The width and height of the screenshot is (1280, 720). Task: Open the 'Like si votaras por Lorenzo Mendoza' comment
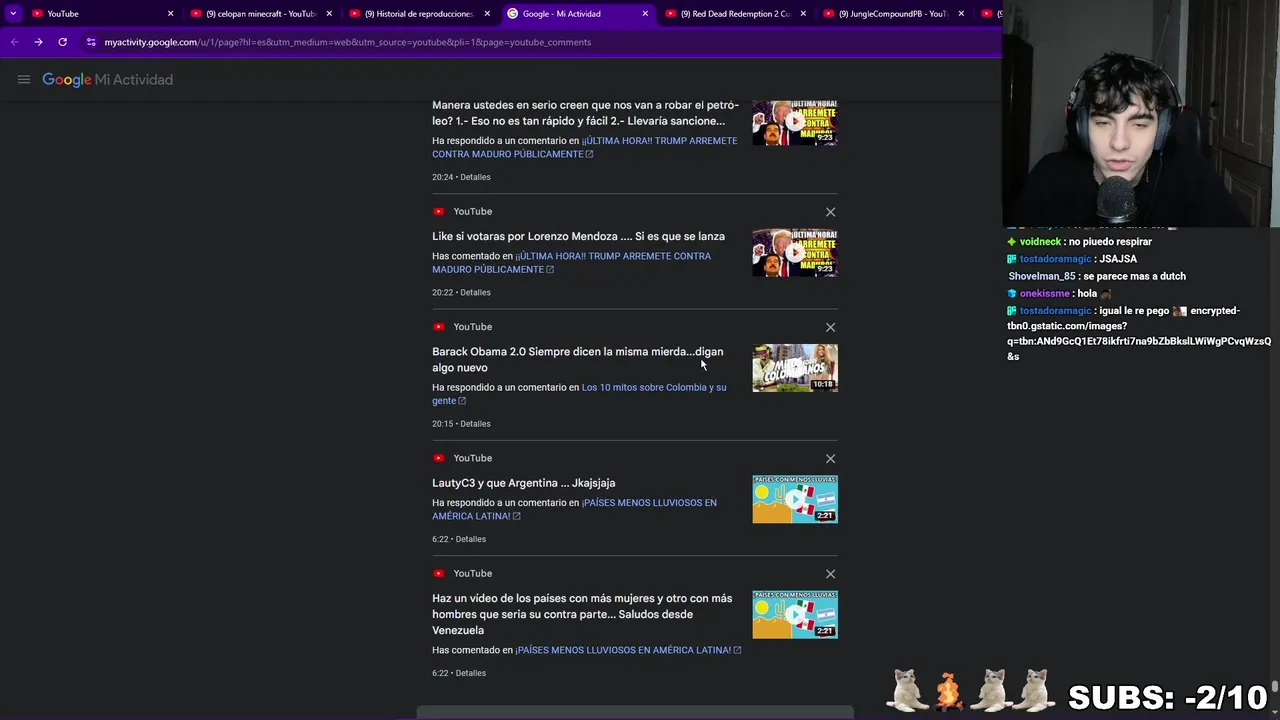coord(578,237)
